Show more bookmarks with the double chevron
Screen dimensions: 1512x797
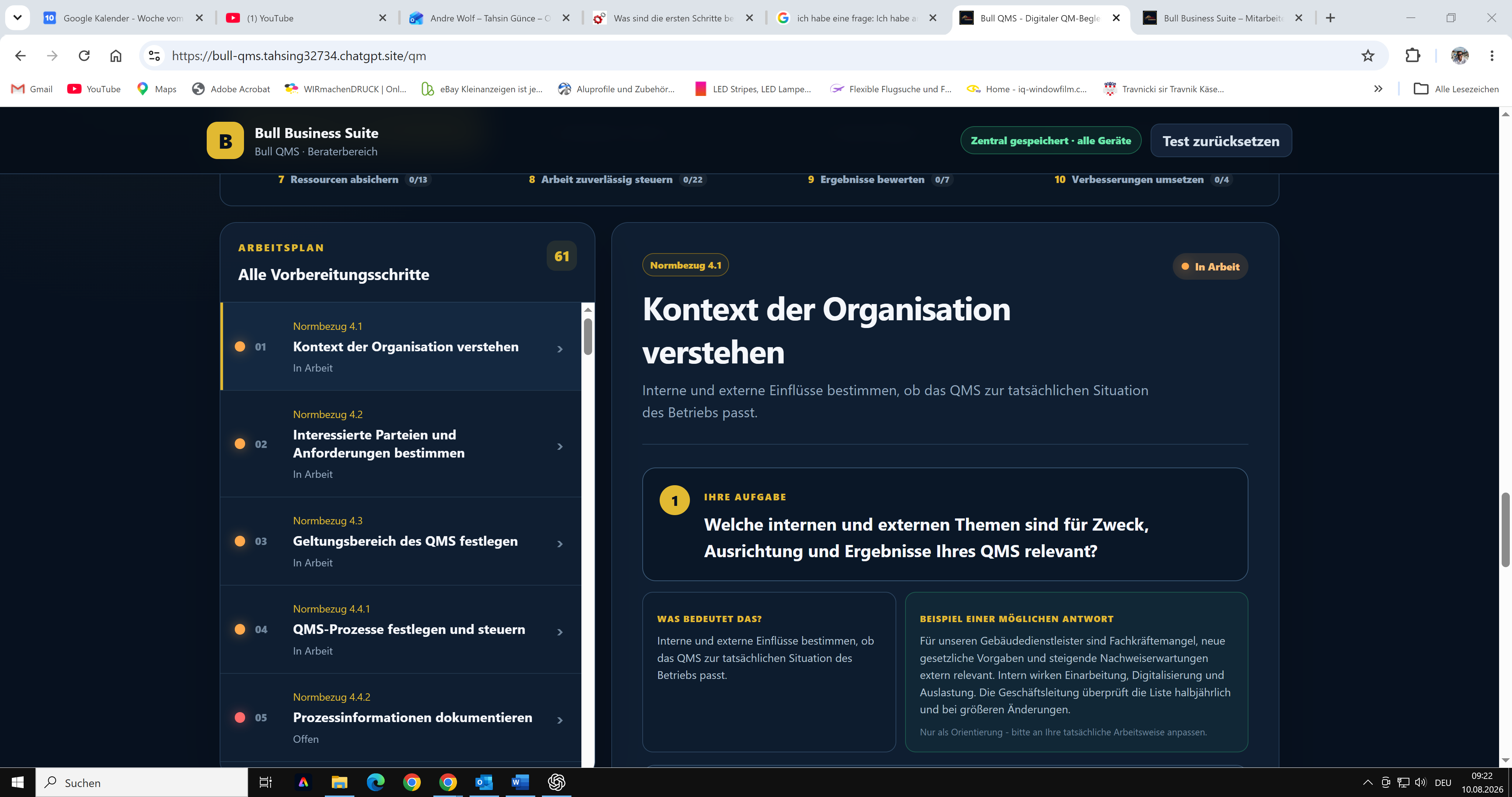(1378, 89)
